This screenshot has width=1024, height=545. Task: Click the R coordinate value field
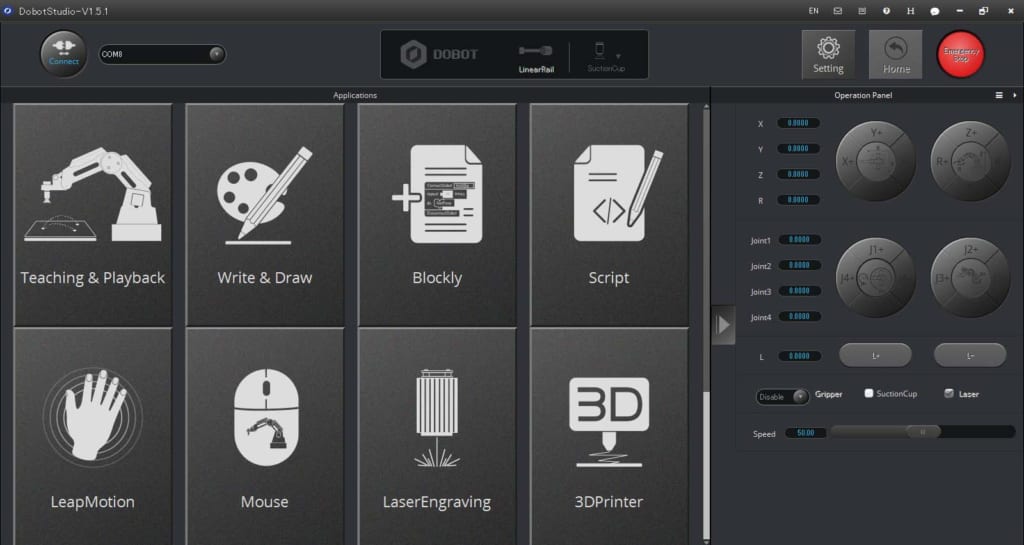pyautogui.click(x=798, y=200)
